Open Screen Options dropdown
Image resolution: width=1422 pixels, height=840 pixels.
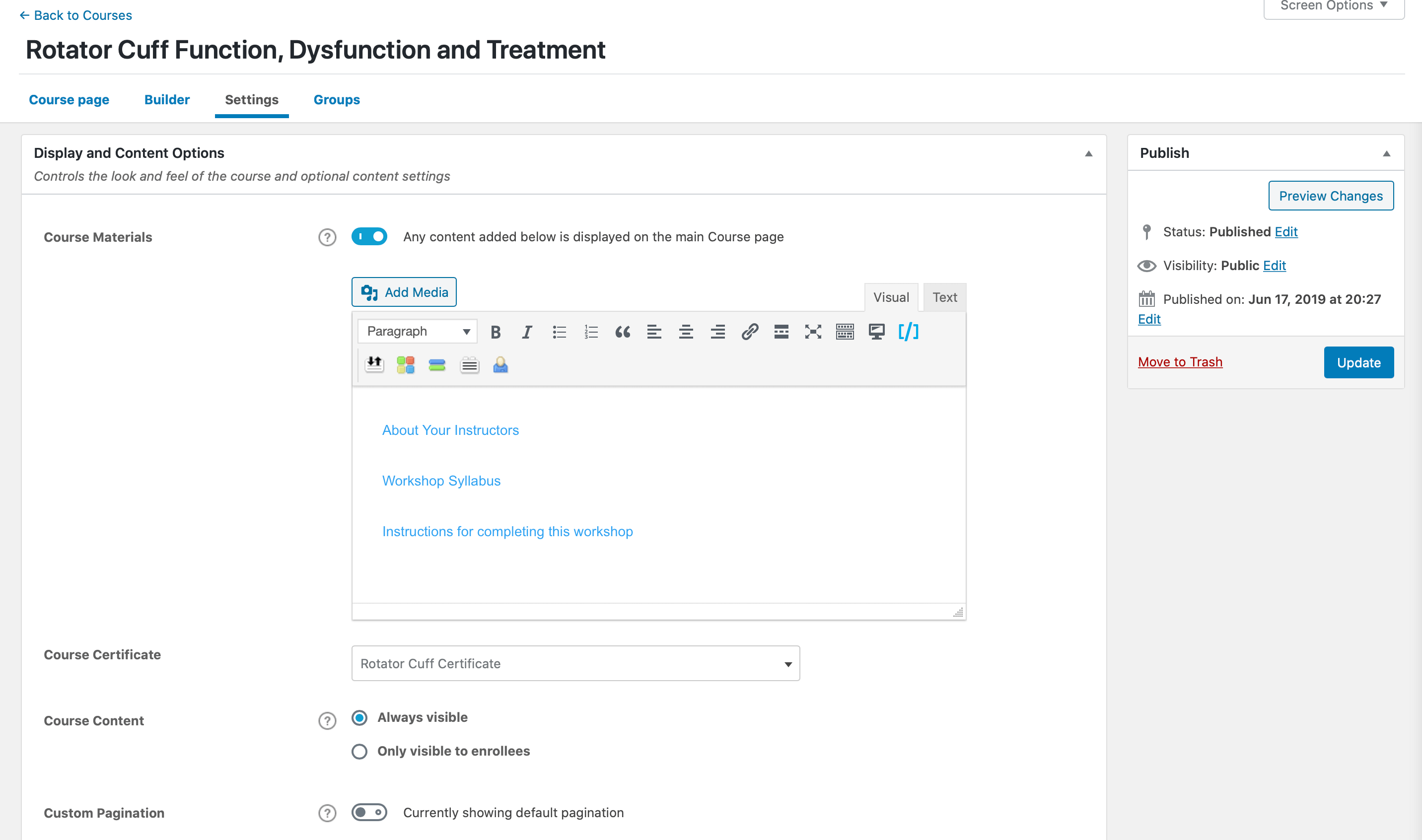click(1334, 7)
